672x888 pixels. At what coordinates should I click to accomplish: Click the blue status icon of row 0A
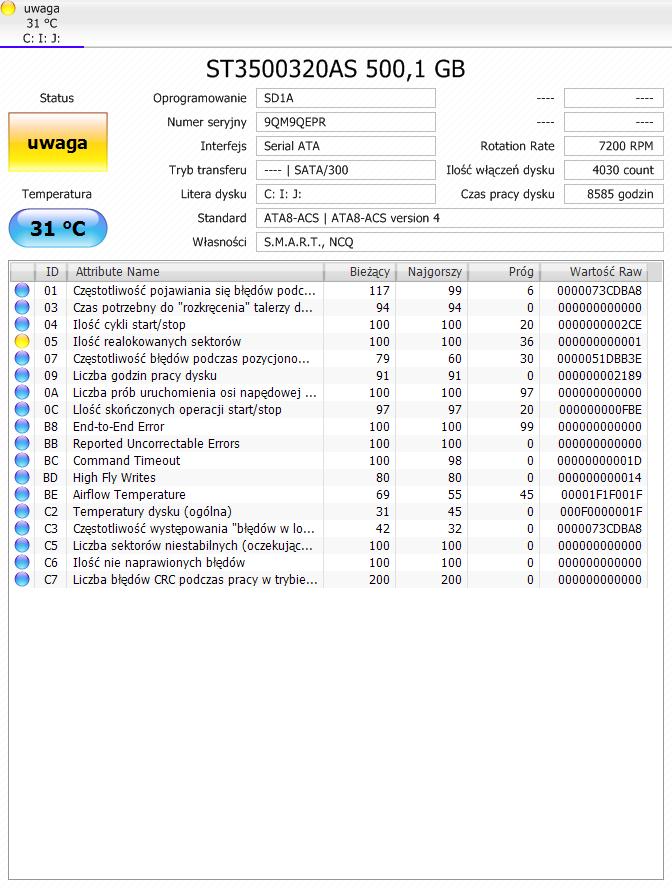point(22,392)
